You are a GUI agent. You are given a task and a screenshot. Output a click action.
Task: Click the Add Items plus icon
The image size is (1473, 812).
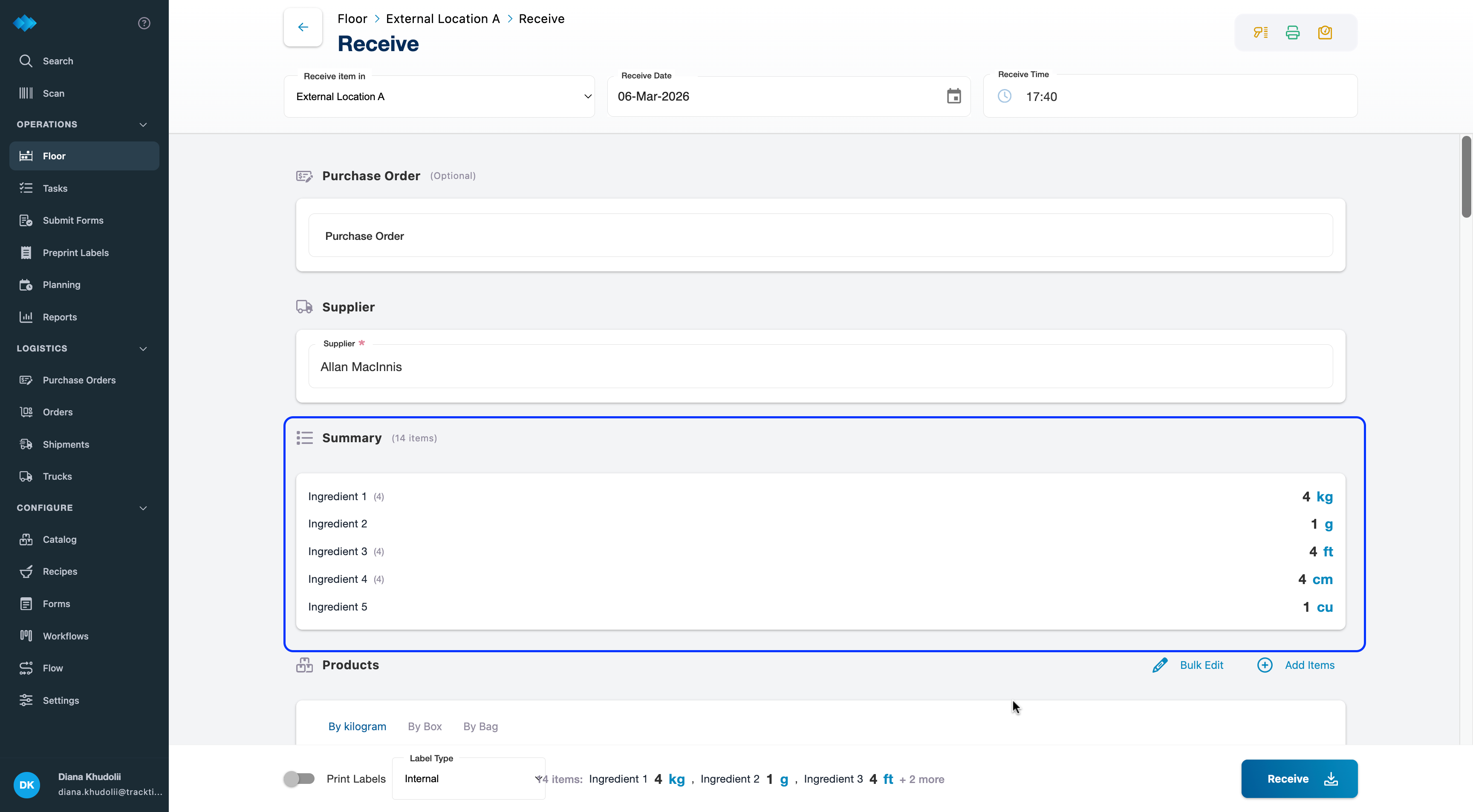tap(1264, 665)
